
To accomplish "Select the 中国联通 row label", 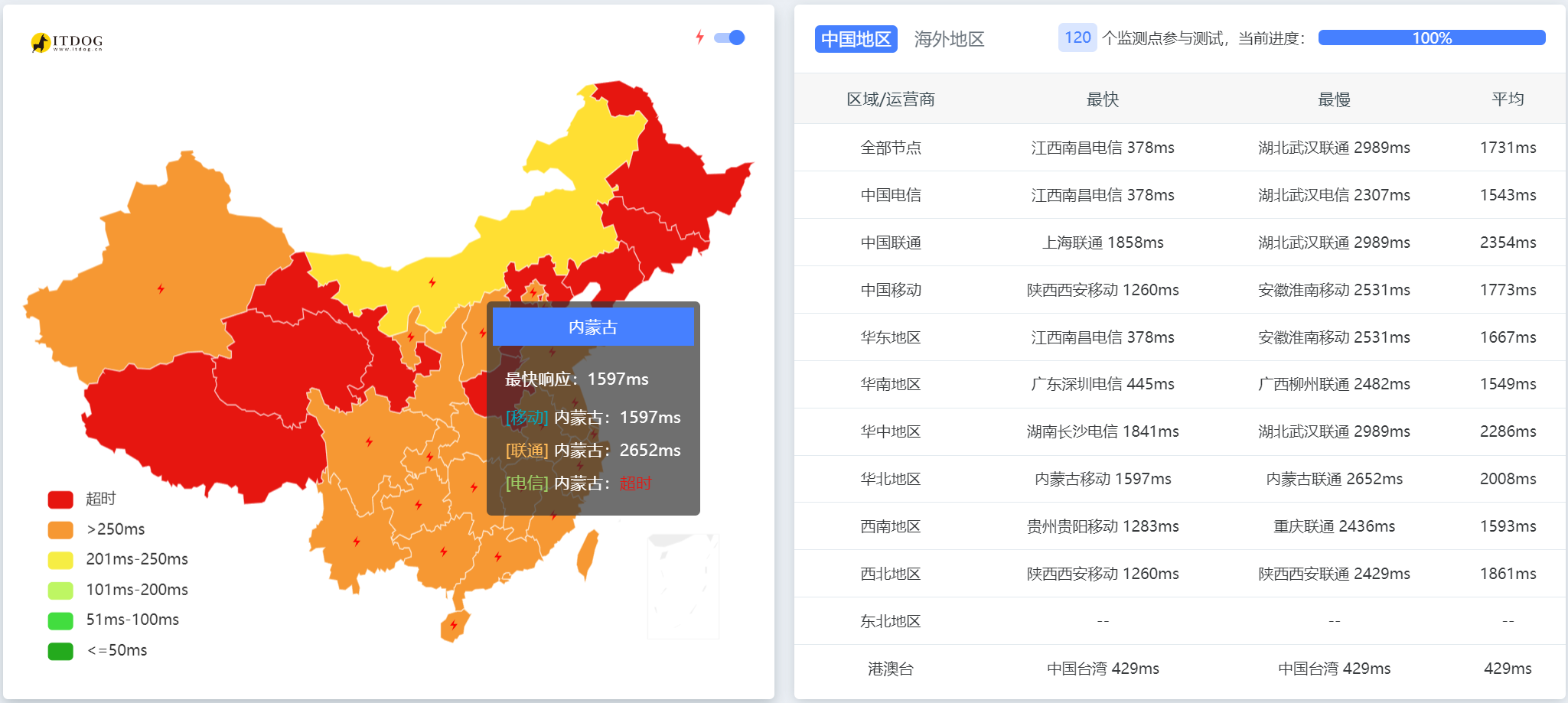I will pyautogui.click(x=891, y=242).
